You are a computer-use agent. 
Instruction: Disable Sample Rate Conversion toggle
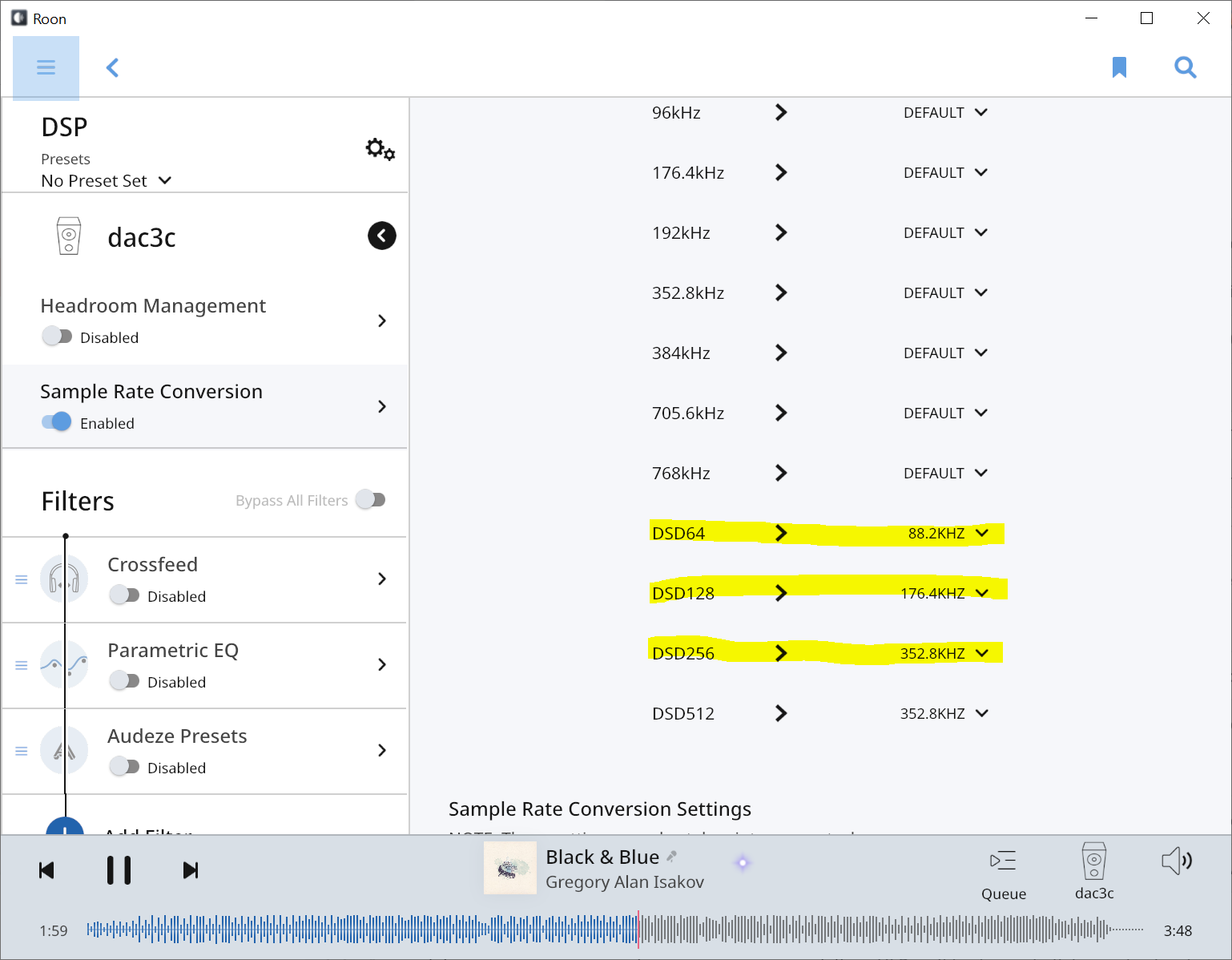(x=57, y=422)
